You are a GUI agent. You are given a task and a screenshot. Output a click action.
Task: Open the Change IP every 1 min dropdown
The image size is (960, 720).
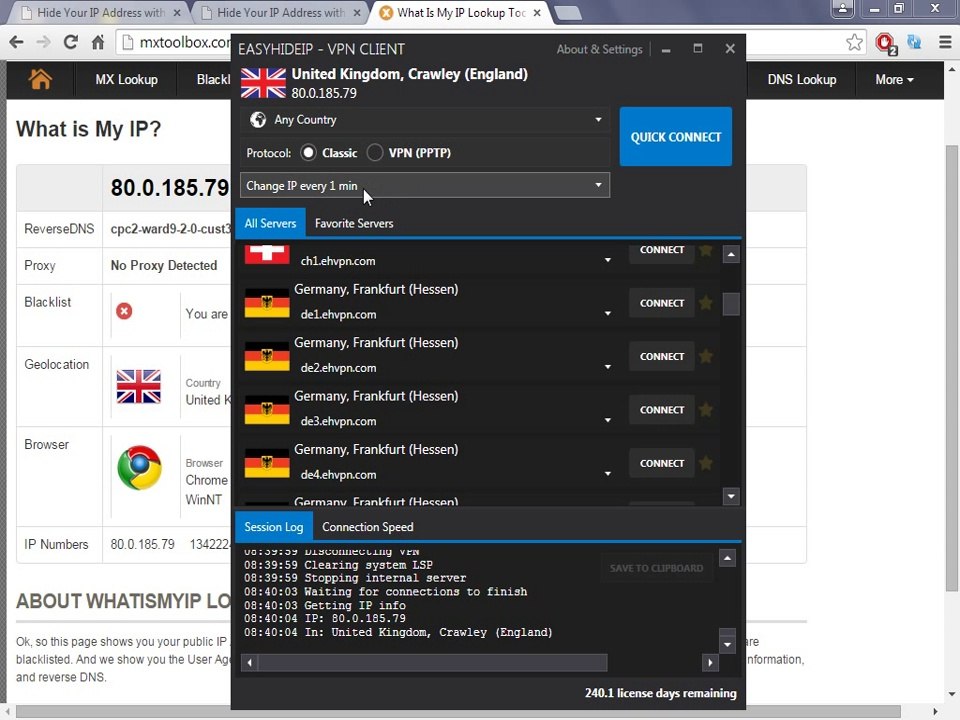[x=425, y=185]
